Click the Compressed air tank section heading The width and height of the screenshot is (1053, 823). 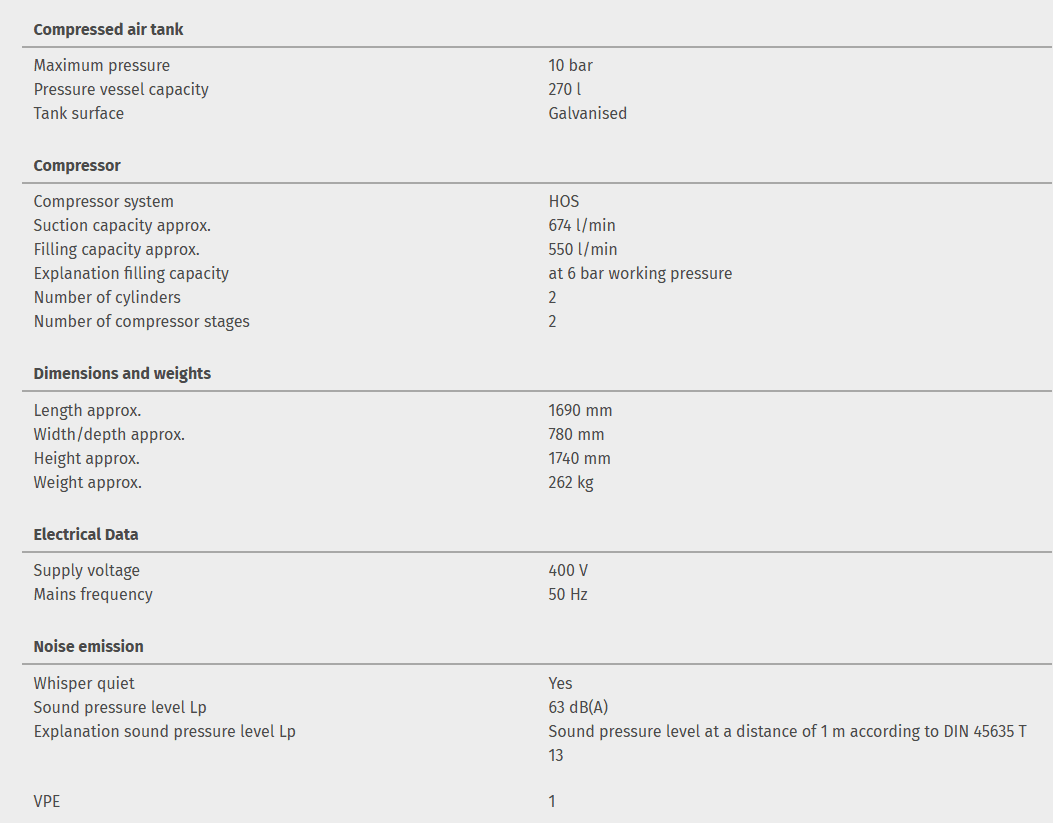(x=108, y=29)
